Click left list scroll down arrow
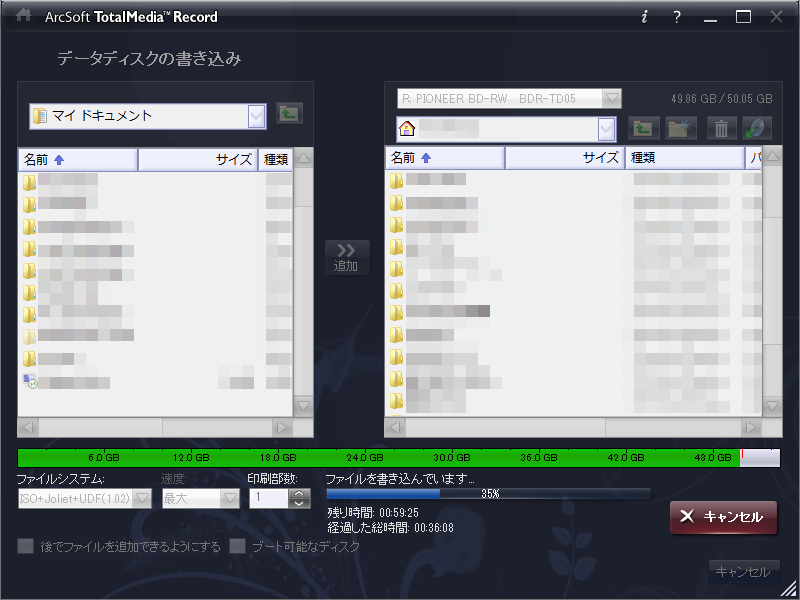Screen dimensions: 800x600 [x=304, y=406]
